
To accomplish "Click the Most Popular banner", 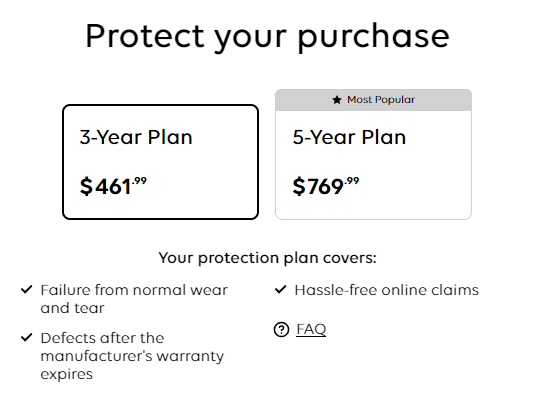I will pyautogui.click(x=373, y=100).
